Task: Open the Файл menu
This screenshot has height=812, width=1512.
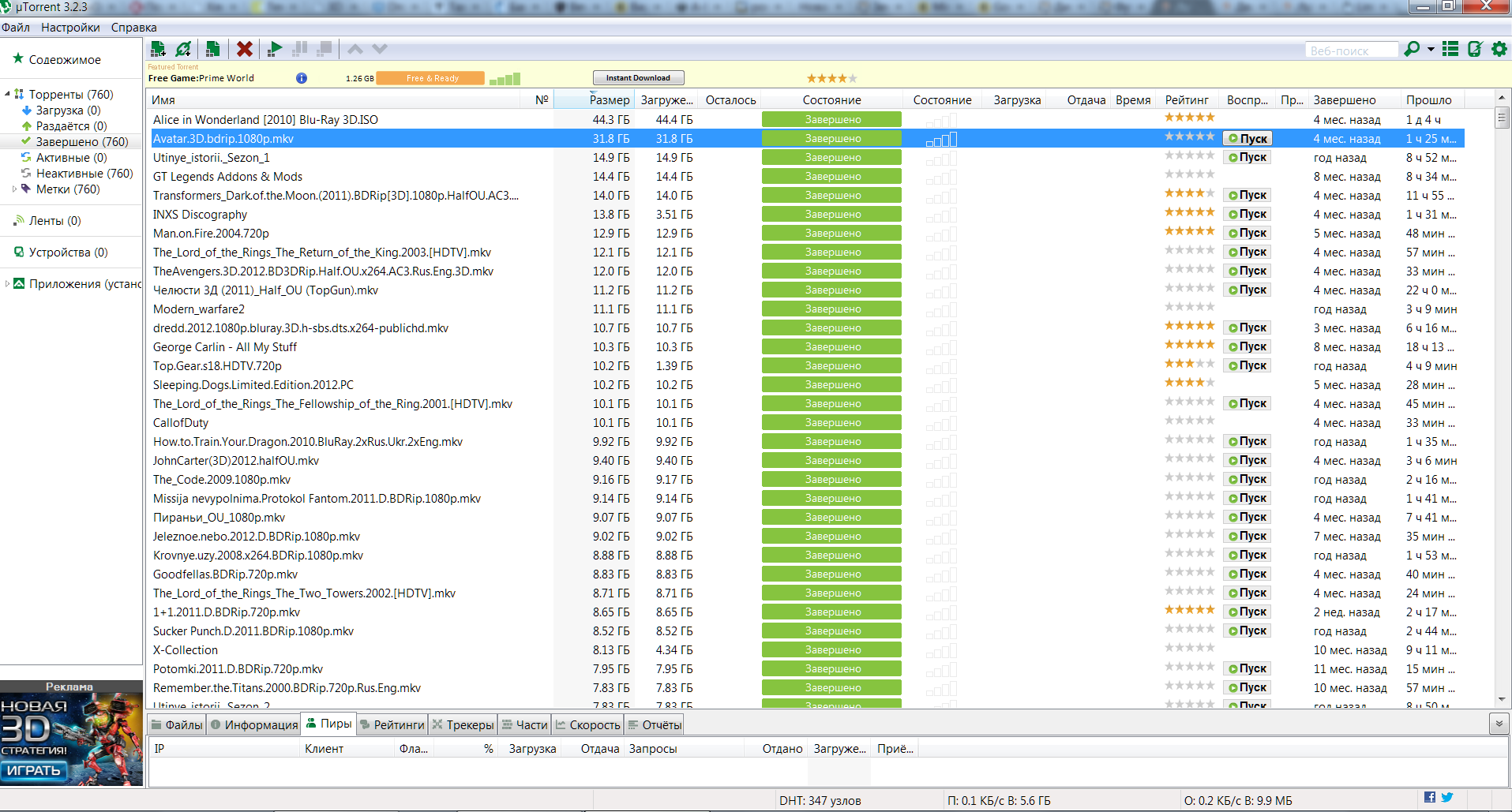Action: [16, 28]
